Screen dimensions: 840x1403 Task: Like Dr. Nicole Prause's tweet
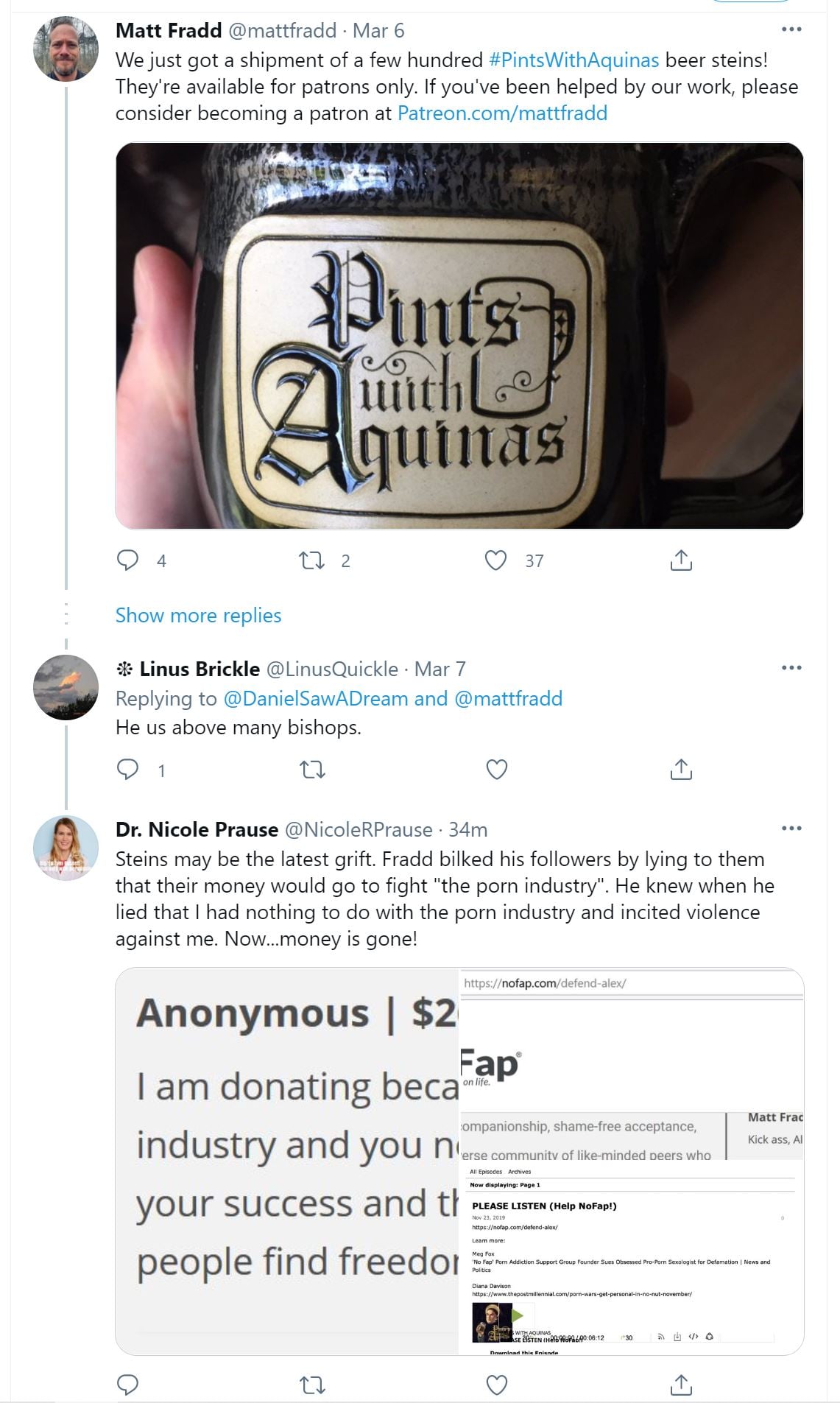(x=497, y=1385)
